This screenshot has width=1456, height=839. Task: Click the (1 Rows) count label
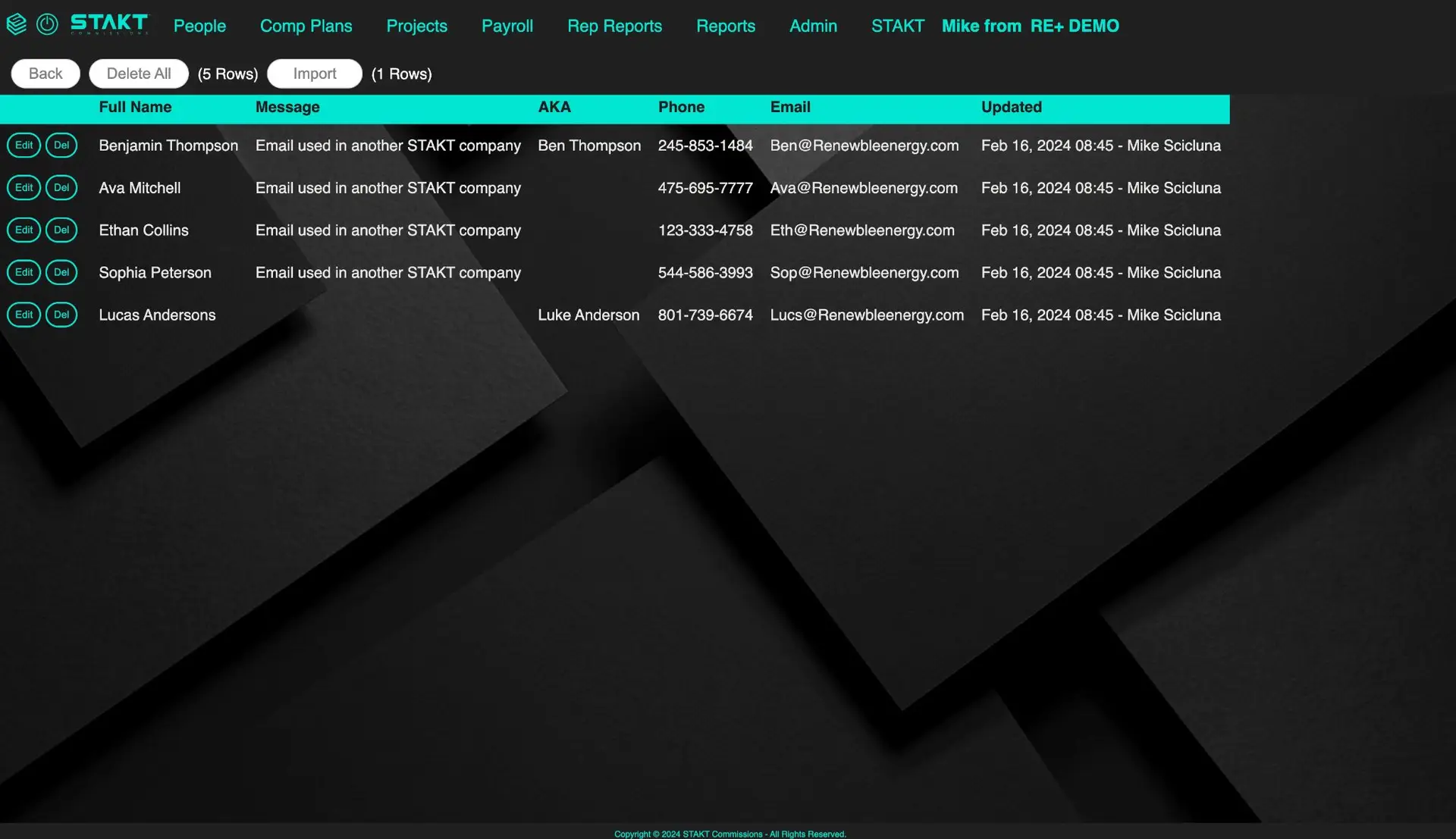pos(401,74)
